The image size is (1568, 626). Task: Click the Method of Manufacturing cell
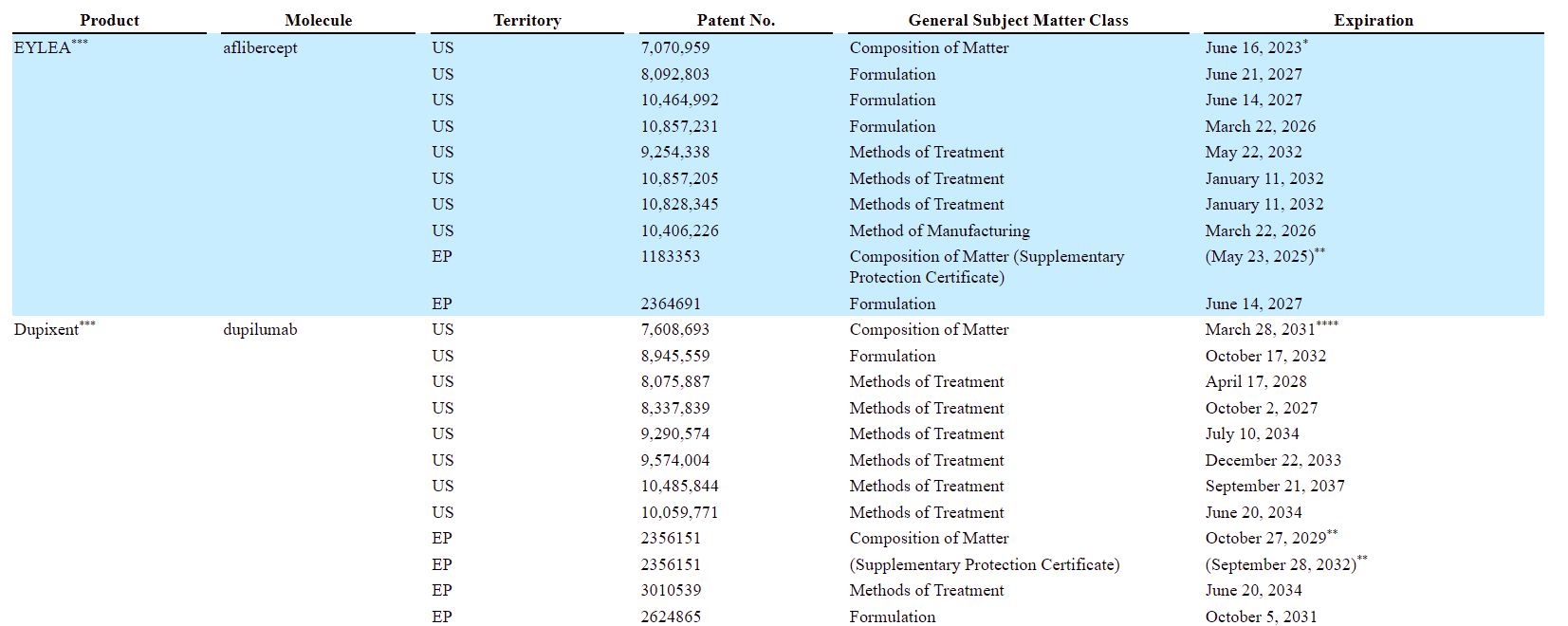point(939,230)
